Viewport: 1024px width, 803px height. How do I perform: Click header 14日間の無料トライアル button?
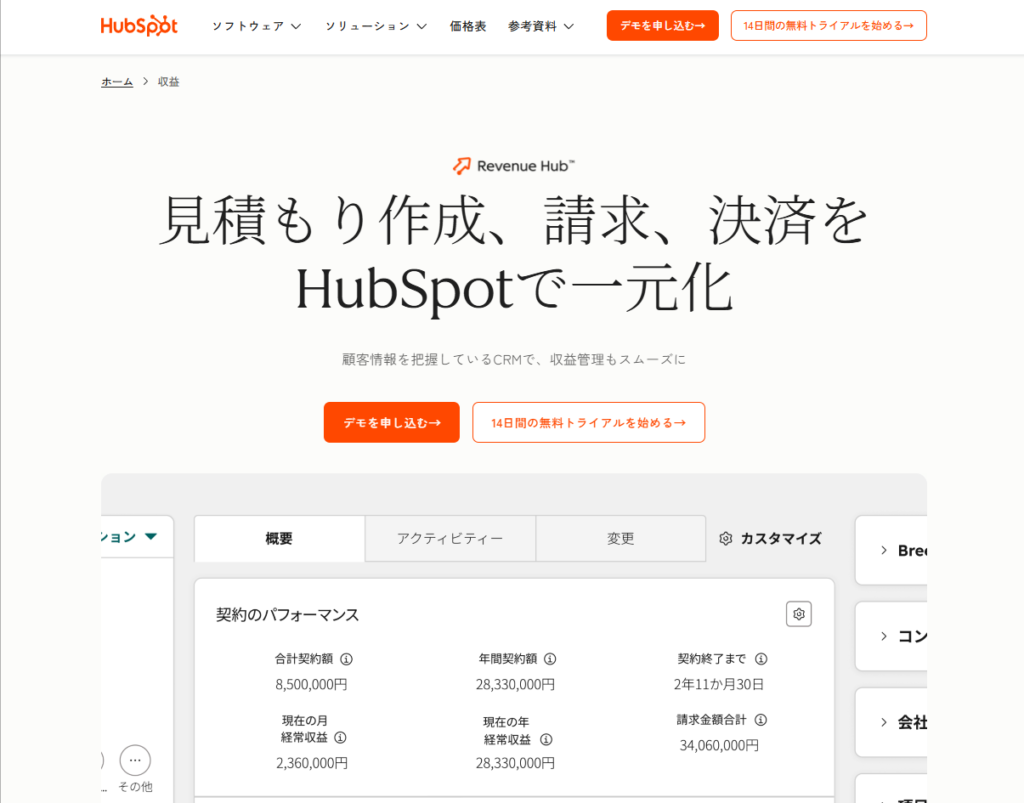[828, 25]
